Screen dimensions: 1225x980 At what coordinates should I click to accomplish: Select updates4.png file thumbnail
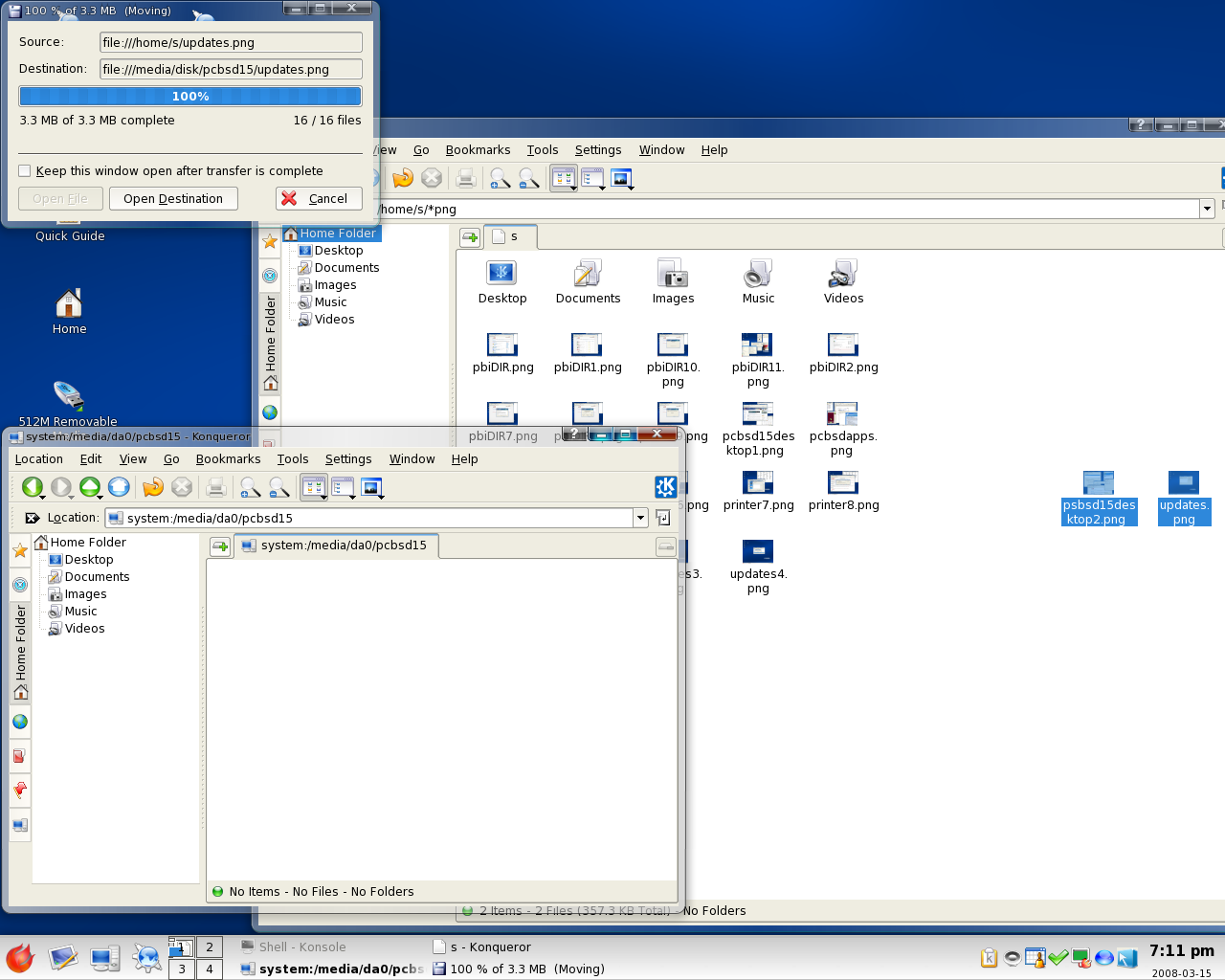click(x=758, y=568)
